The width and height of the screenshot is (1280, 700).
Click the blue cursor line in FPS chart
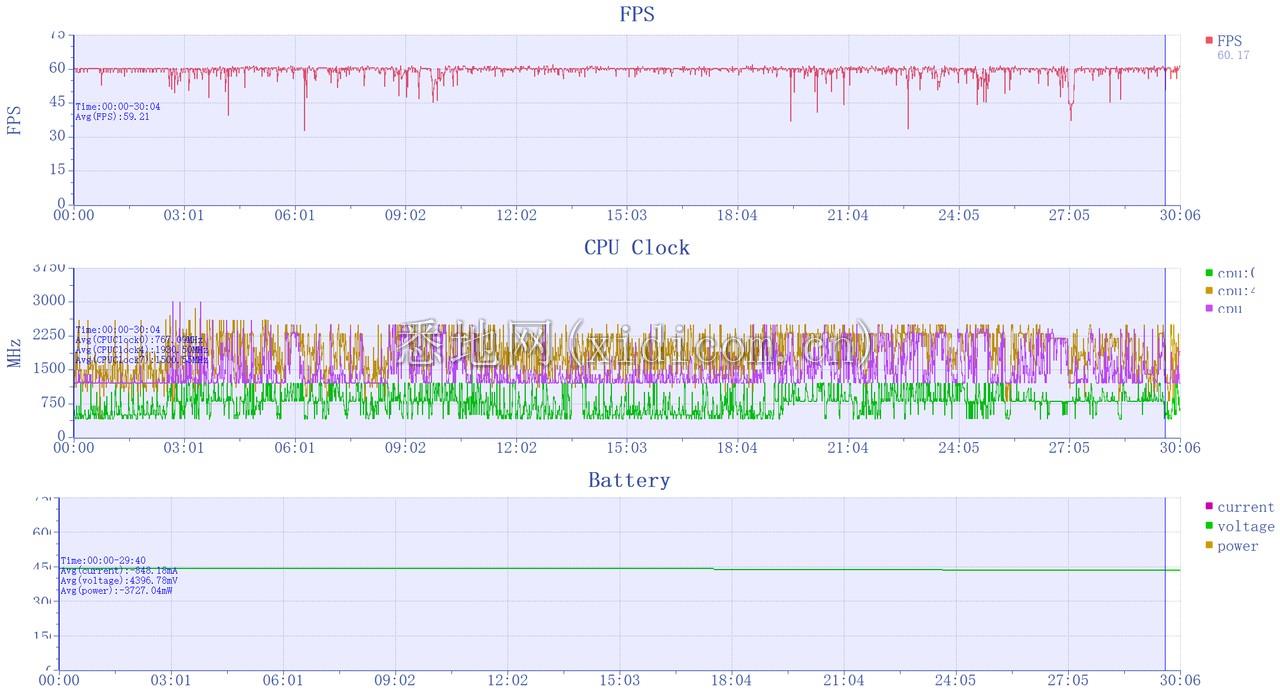pos(1165,120)
